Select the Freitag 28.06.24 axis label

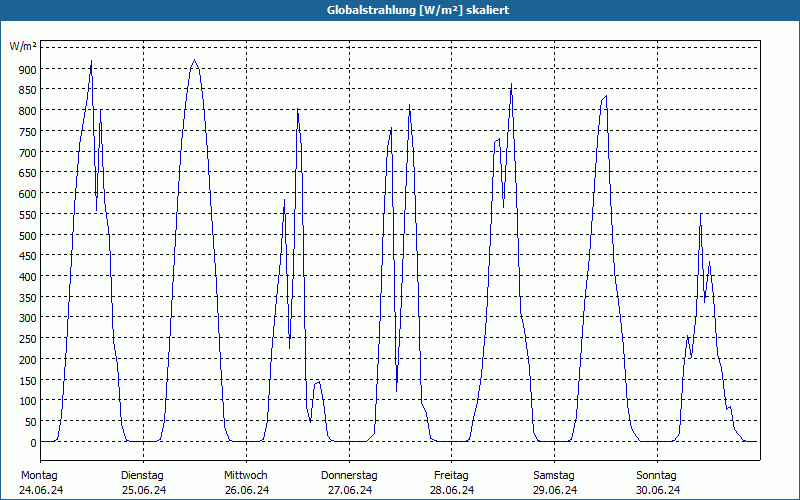pos(452,483)
